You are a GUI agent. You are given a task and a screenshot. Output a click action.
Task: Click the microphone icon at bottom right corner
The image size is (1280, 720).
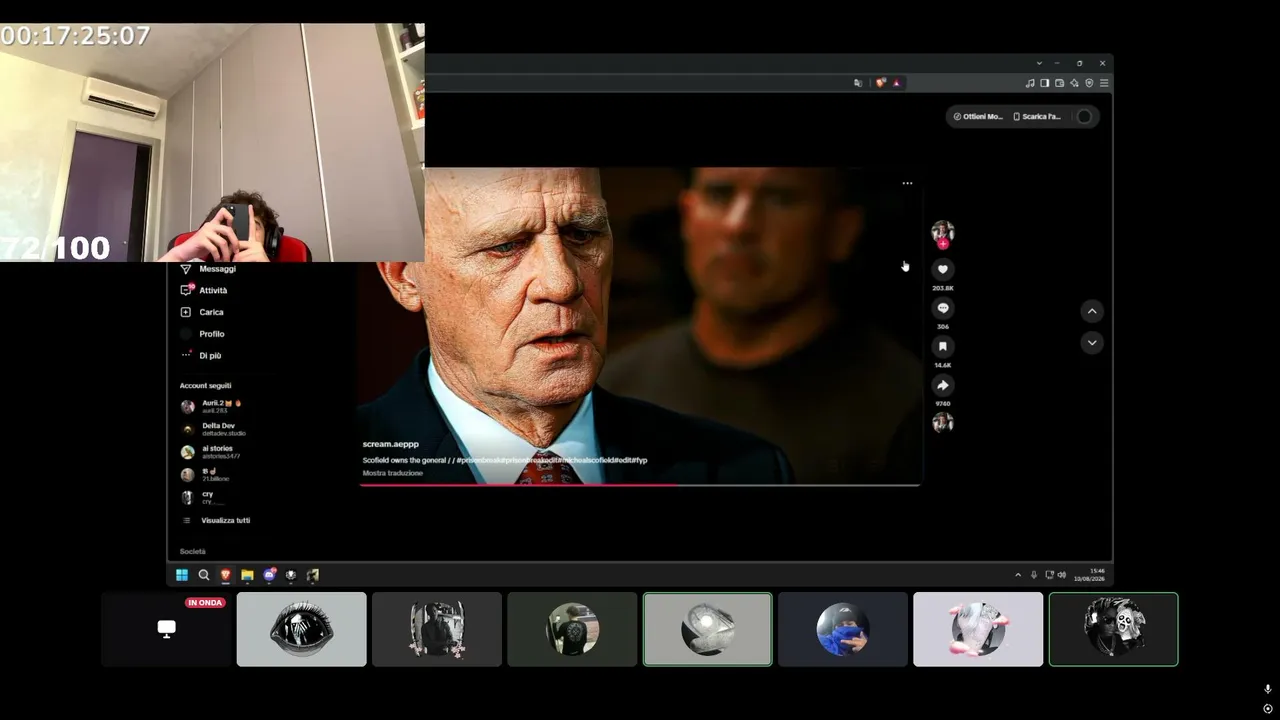[x=1268, y=689]
